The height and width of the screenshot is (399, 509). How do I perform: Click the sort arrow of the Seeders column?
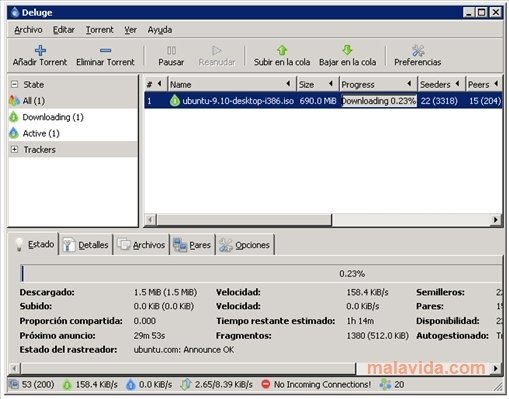coord(457,84)
